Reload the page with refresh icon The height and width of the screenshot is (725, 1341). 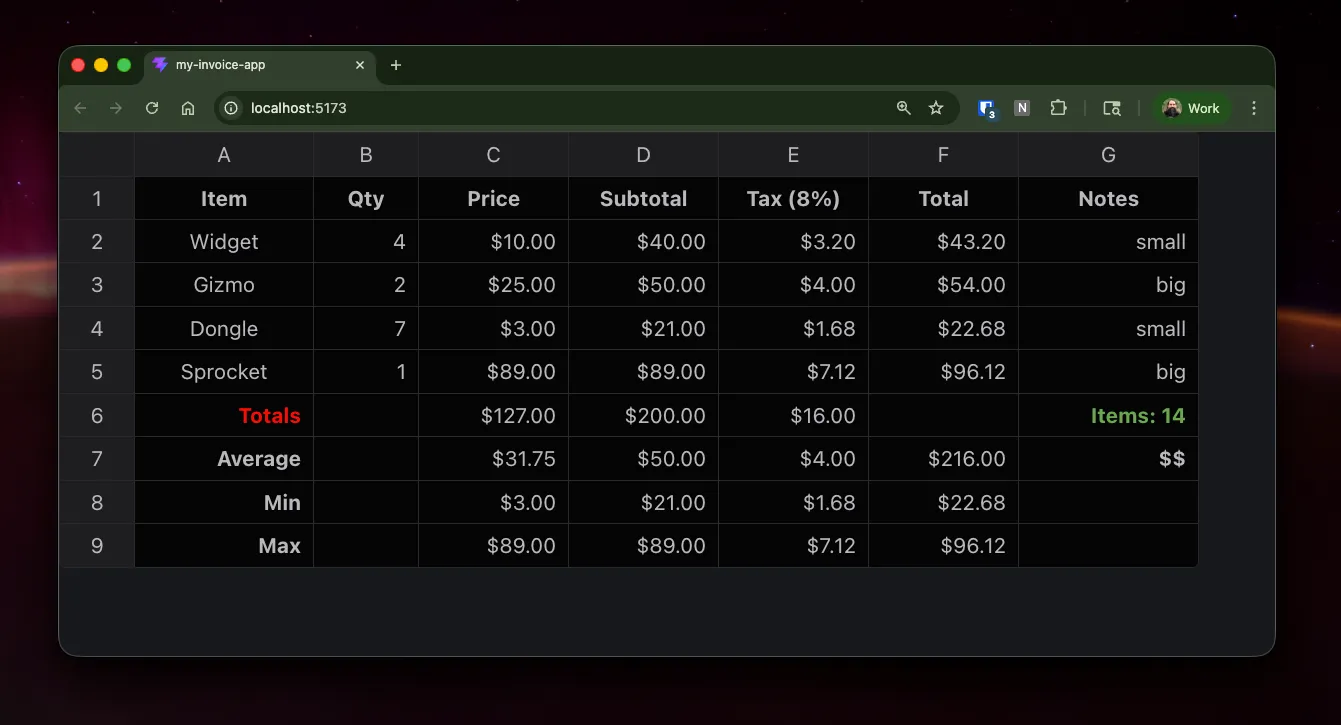[152, 108]
